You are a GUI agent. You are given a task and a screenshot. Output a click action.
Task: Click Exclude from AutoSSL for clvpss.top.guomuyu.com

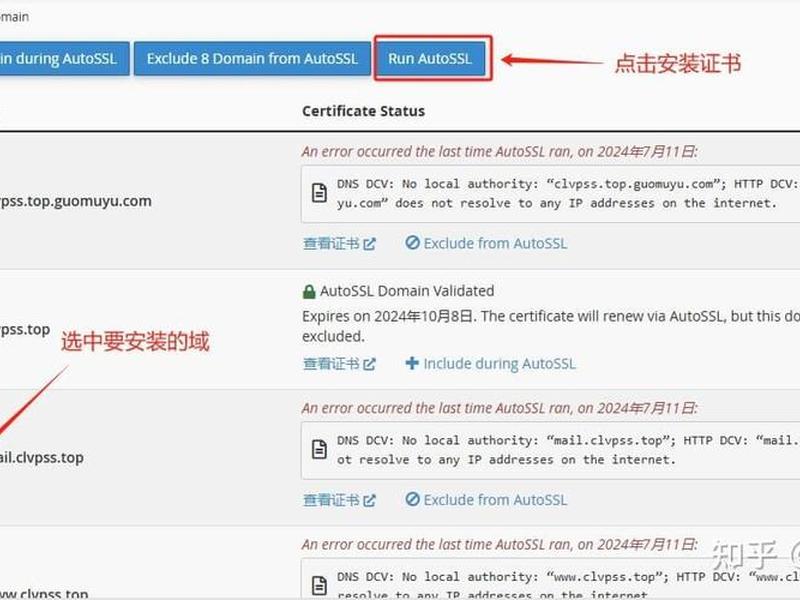[486, 243]
